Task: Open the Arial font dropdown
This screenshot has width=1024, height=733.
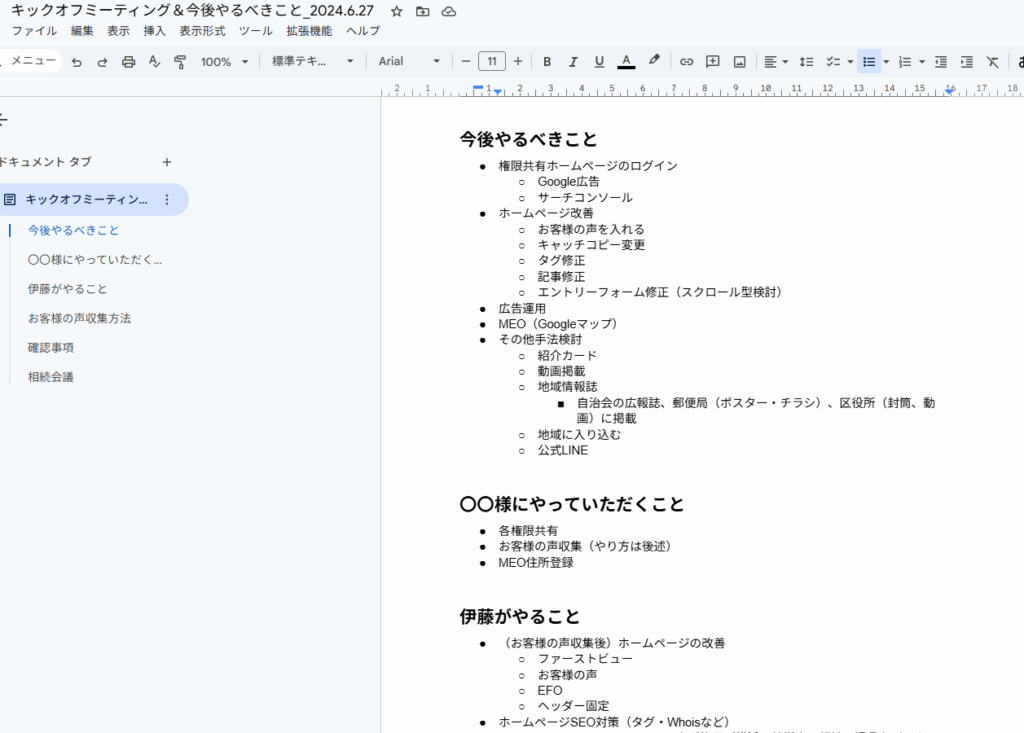Action: [x=409, y=62]
